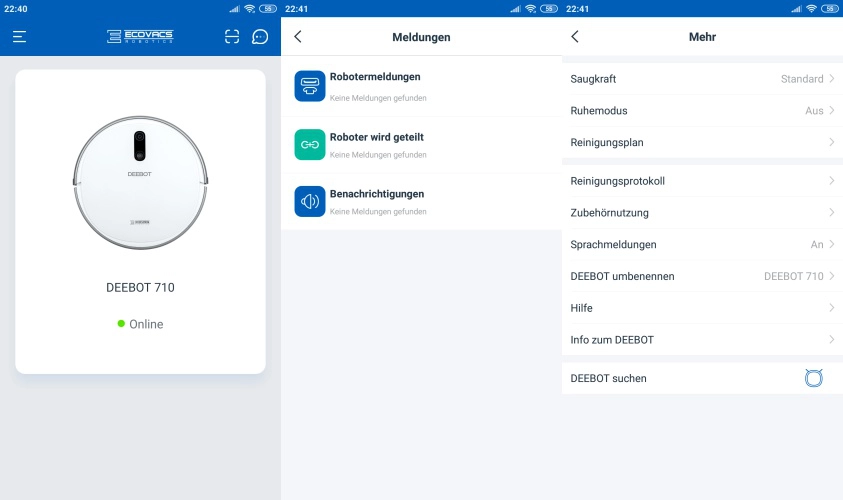Expand the Zubehörnutzung chevron
Image resolution: width=843 pixels, height=500 pixels.
tap(831, 212)
